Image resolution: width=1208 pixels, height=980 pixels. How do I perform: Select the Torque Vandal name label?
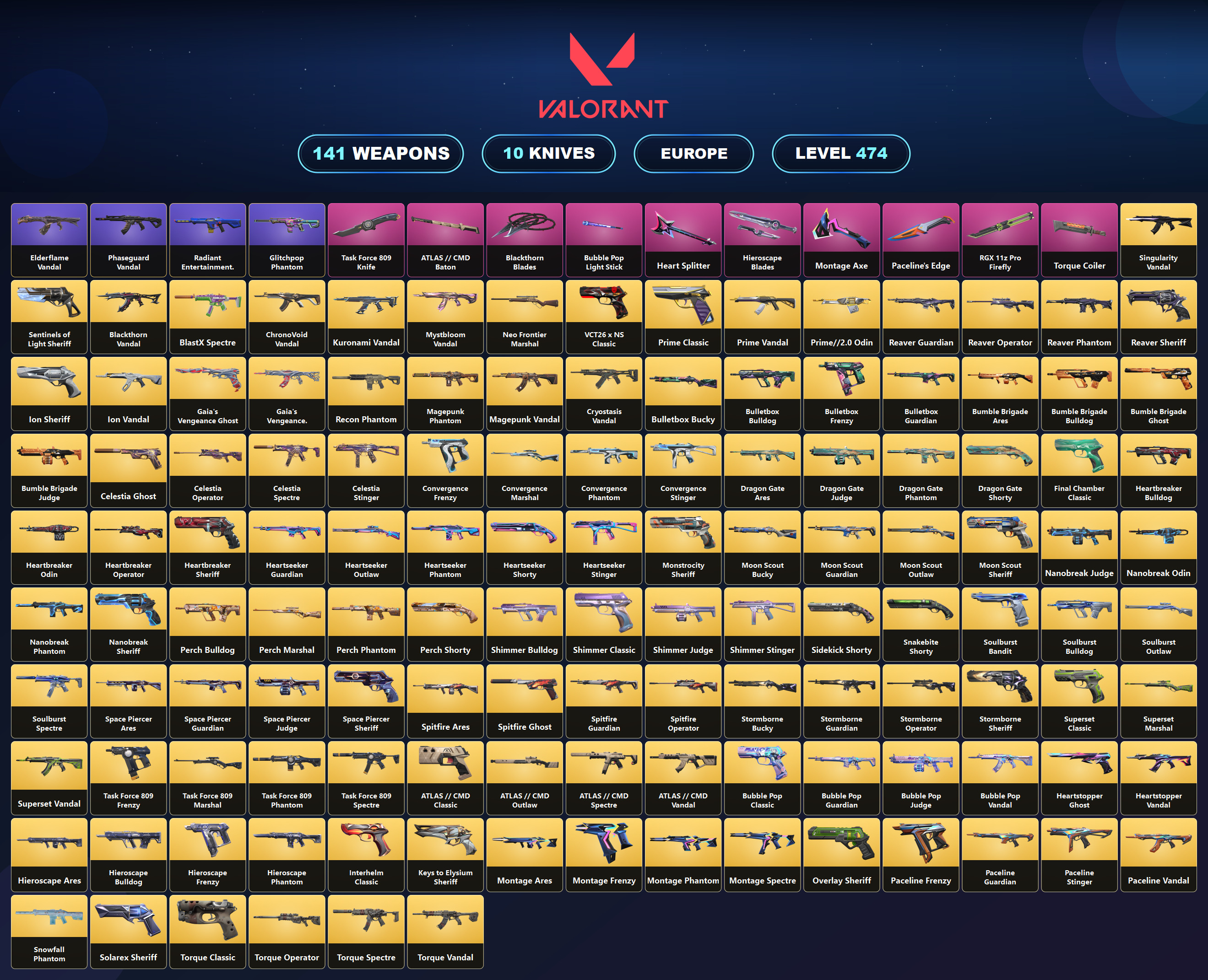coord(445,958)
